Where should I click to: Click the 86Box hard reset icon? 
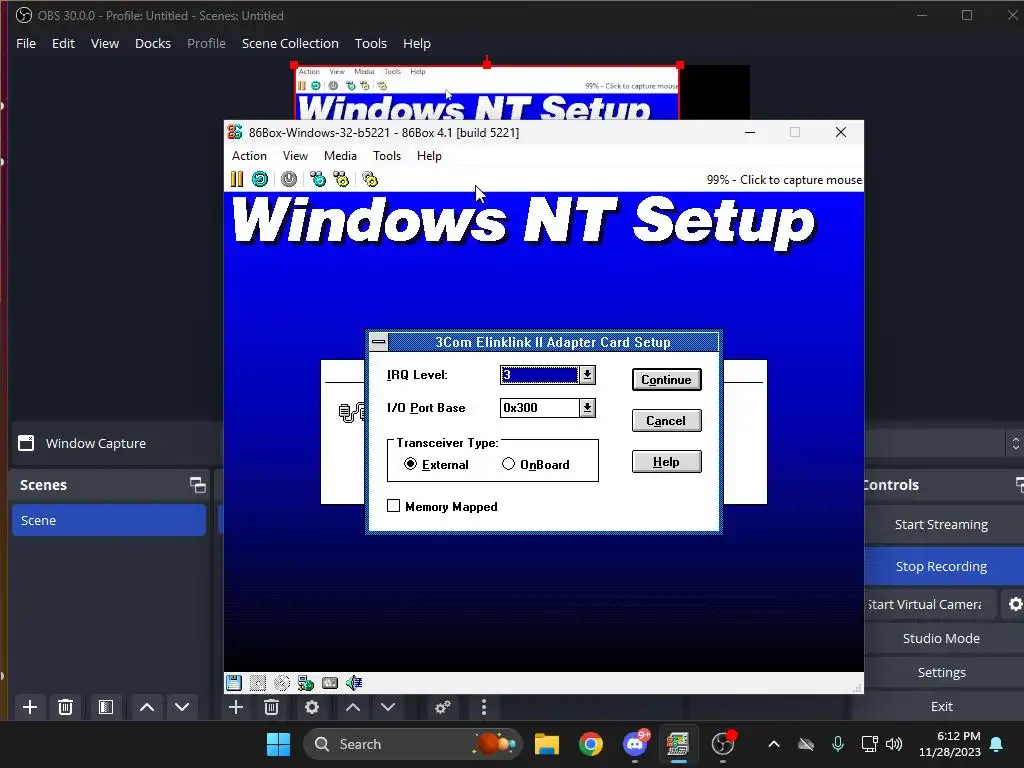260,179
